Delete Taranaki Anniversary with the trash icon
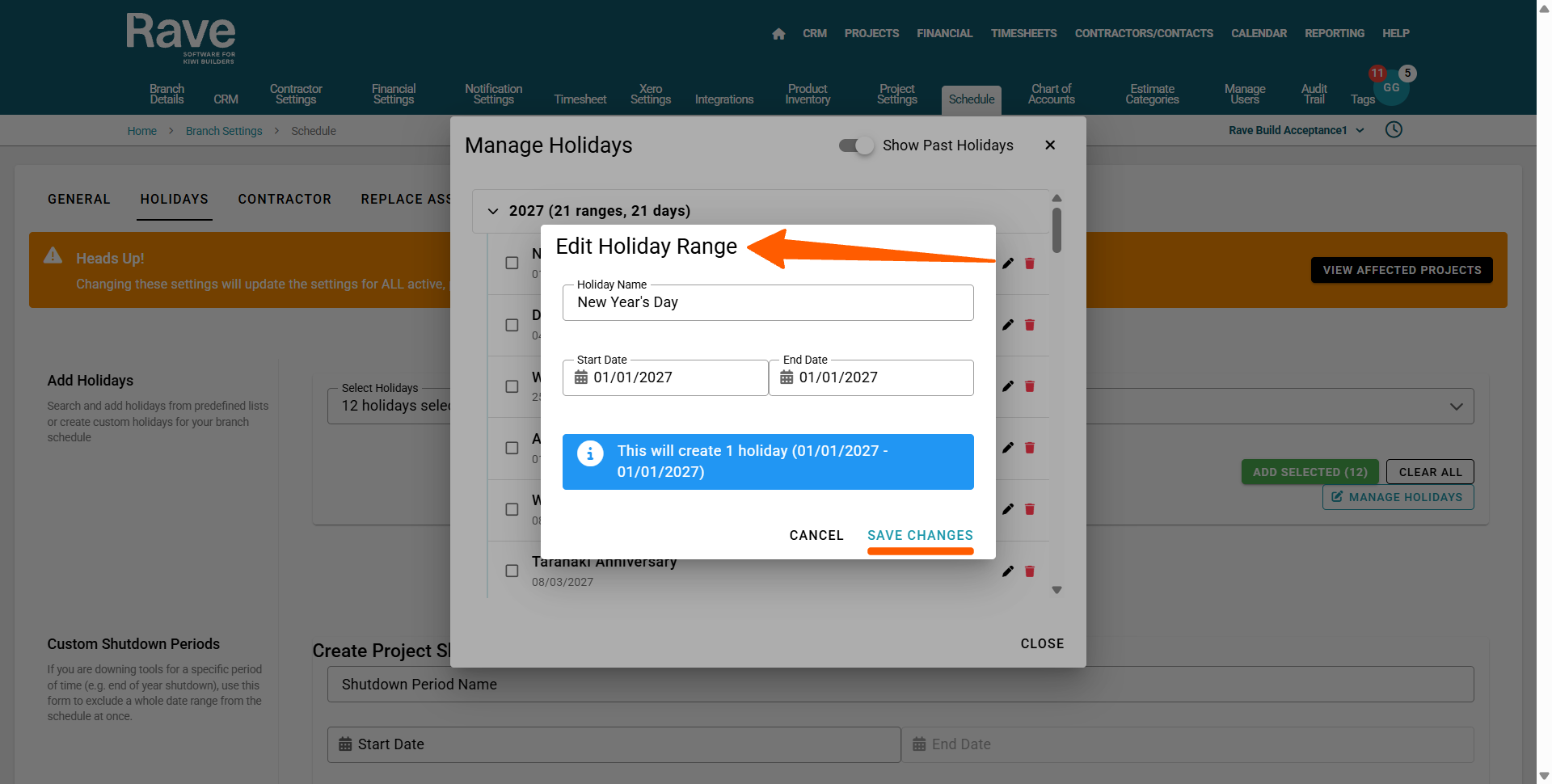This screenshot has height=784, width=1552. tap(1030, 571)
